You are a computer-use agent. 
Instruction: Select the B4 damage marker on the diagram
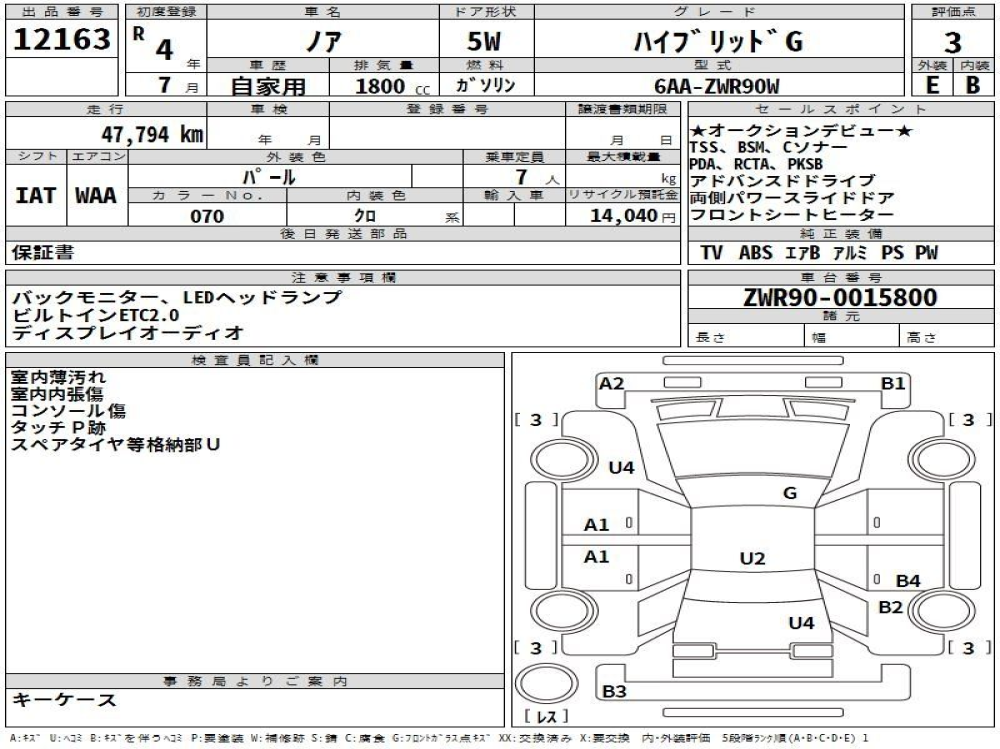tap(907, 581)
